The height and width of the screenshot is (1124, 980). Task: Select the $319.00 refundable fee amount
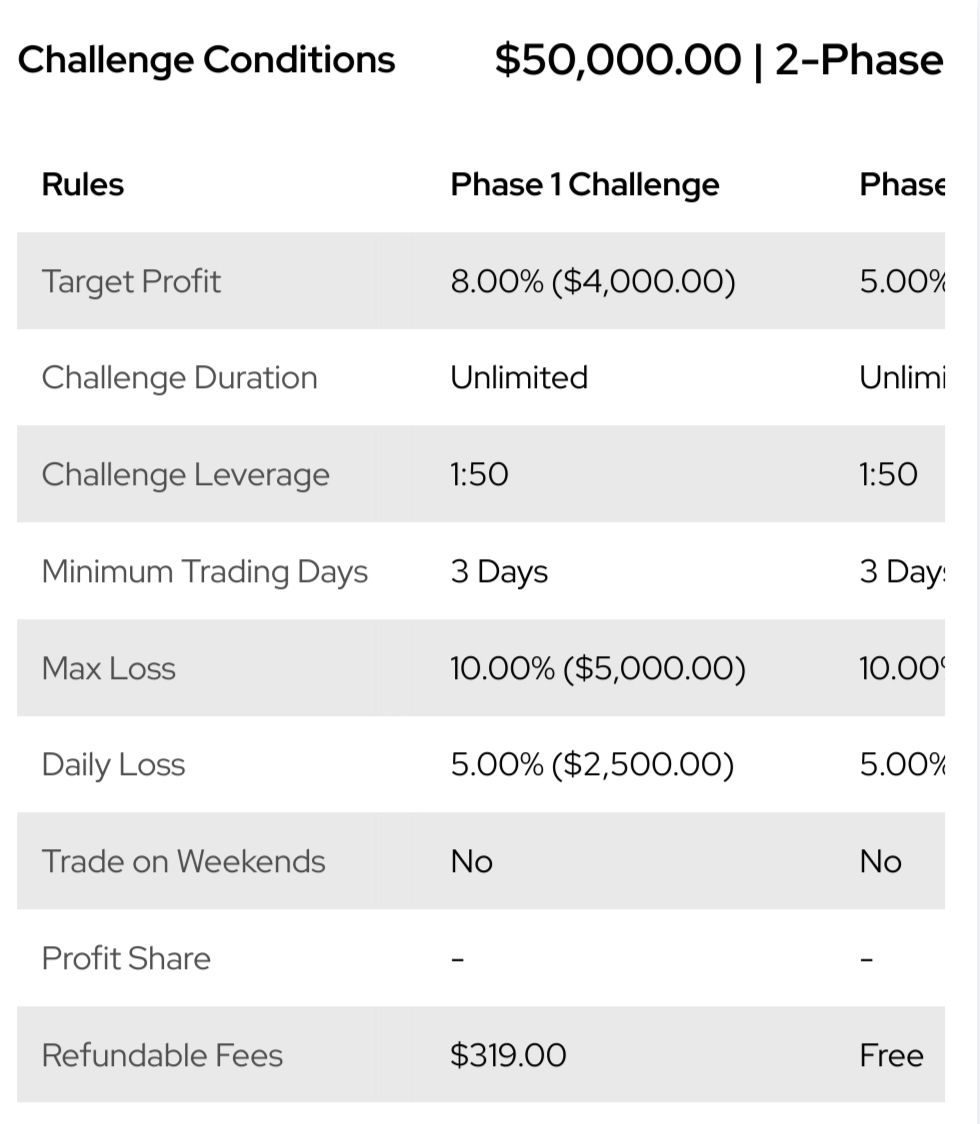(x=507, y=1055)
